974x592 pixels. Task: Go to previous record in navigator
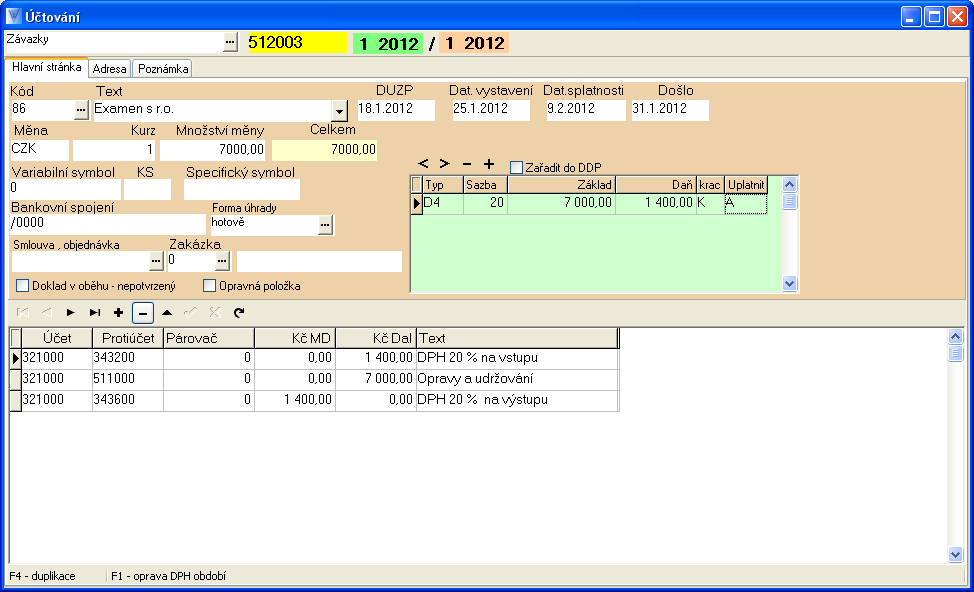pyautogui.click(x=47, y=312)
